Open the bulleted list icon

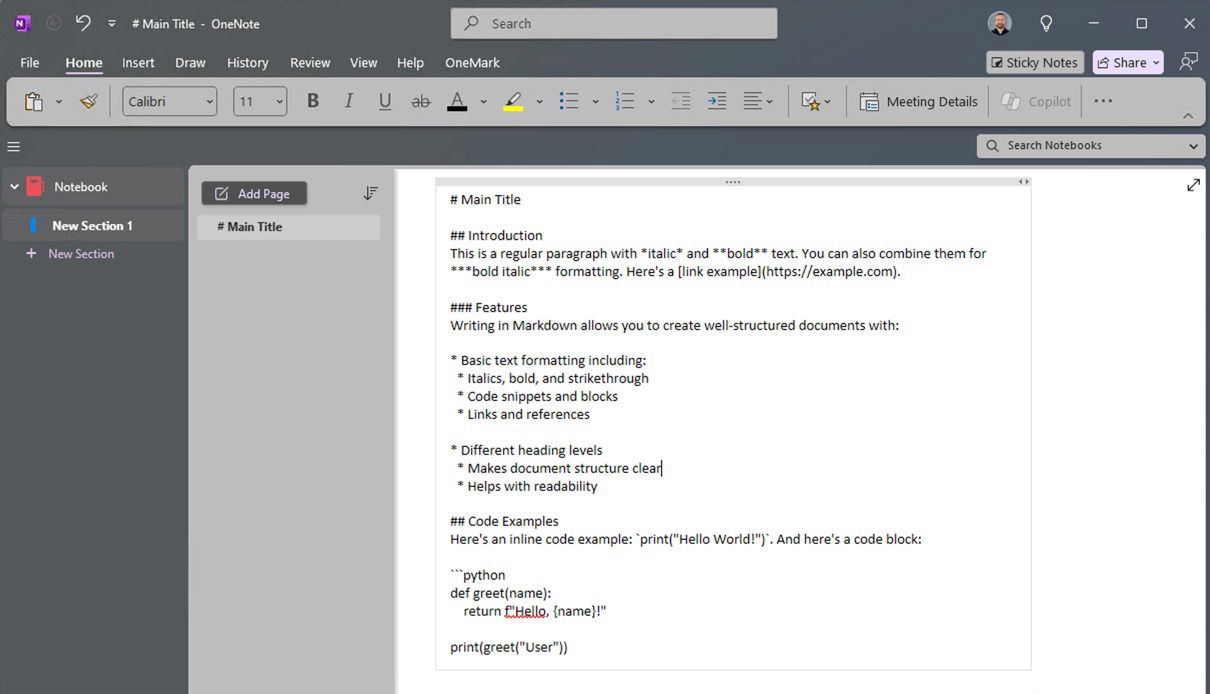click(x=568, y=101)
